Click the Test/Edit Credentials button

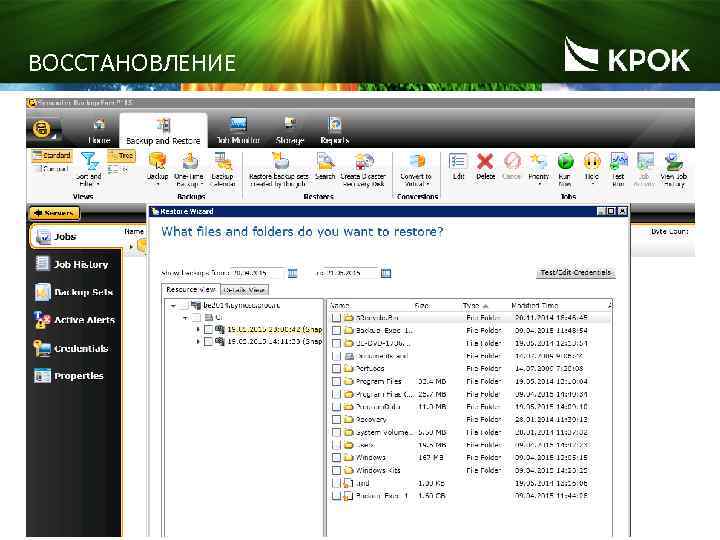[575, 273]
